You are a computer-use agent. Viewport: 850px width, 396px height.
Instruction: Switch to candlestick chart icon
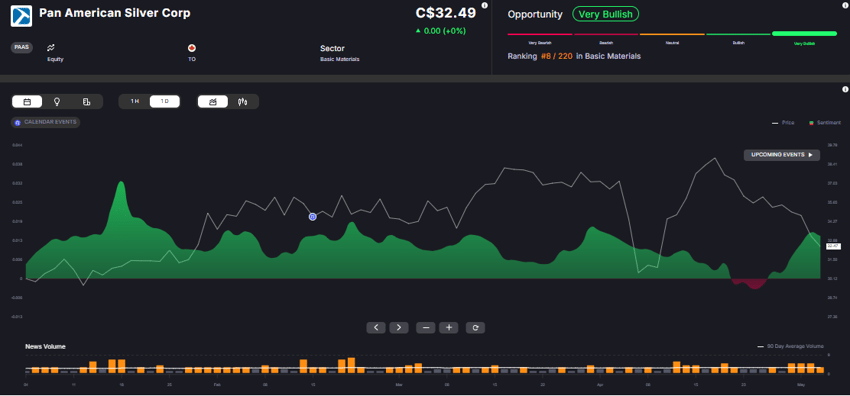(x=242, y=101)
